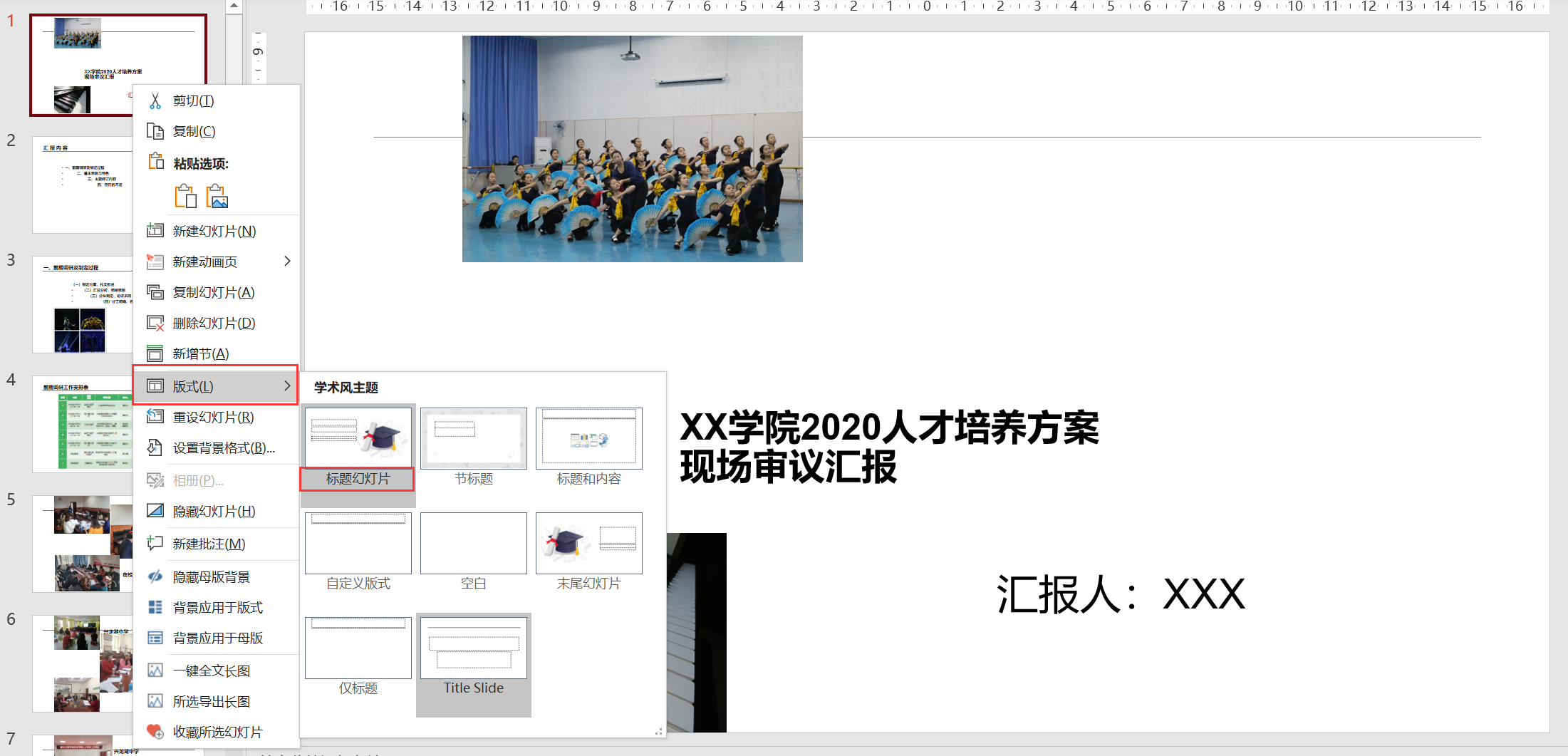Select slide 4 thumbnail with green table
Viewport: 1568px width, 756px height.
click(82, 424)
